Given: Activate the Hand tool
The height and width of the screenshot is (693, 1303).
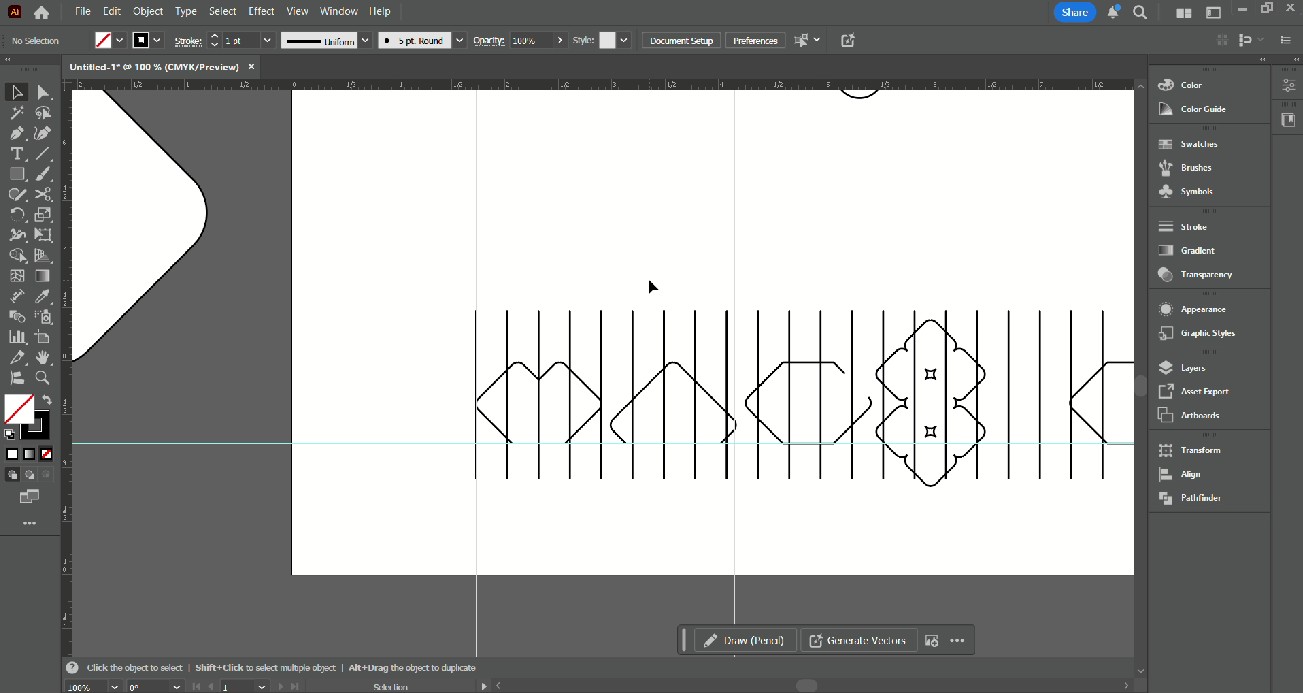Looking at the screenshot, I should [x=43, y=358].
